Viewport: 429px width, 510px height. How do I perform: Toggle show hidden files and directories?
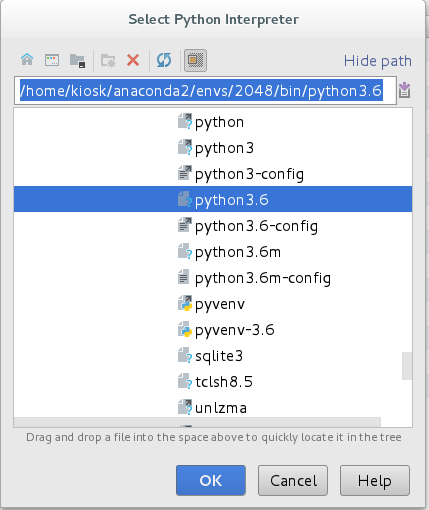tap(196, 60)
